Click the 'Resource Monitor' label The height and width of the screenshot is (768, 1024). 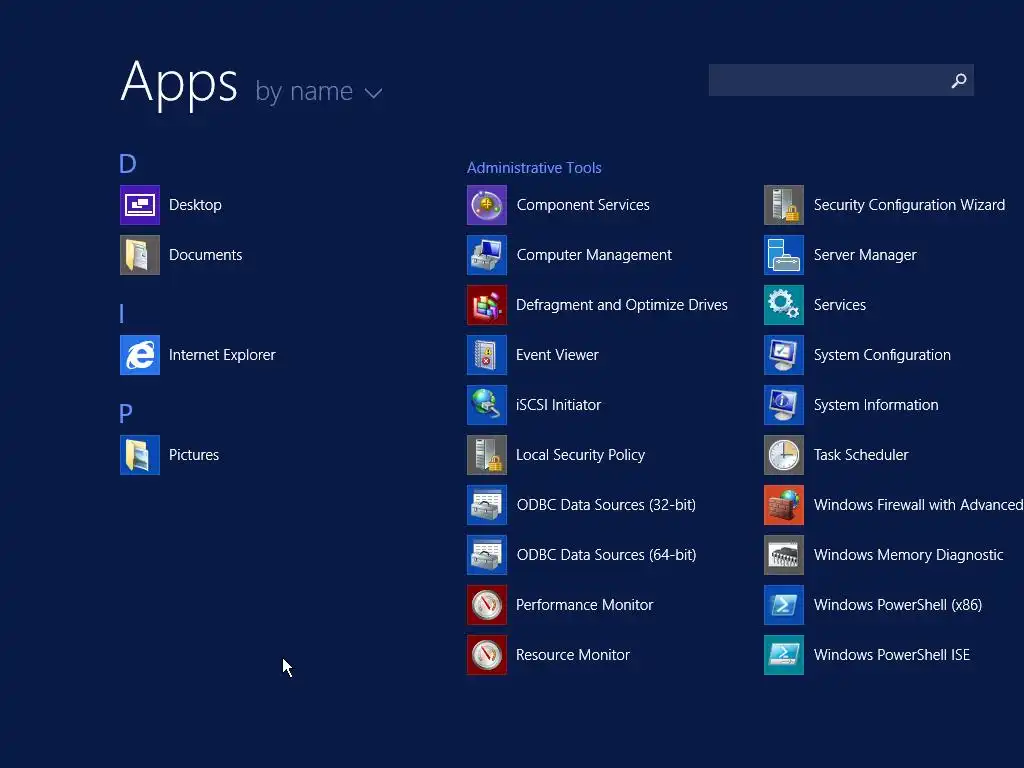[x=573, y=654]
